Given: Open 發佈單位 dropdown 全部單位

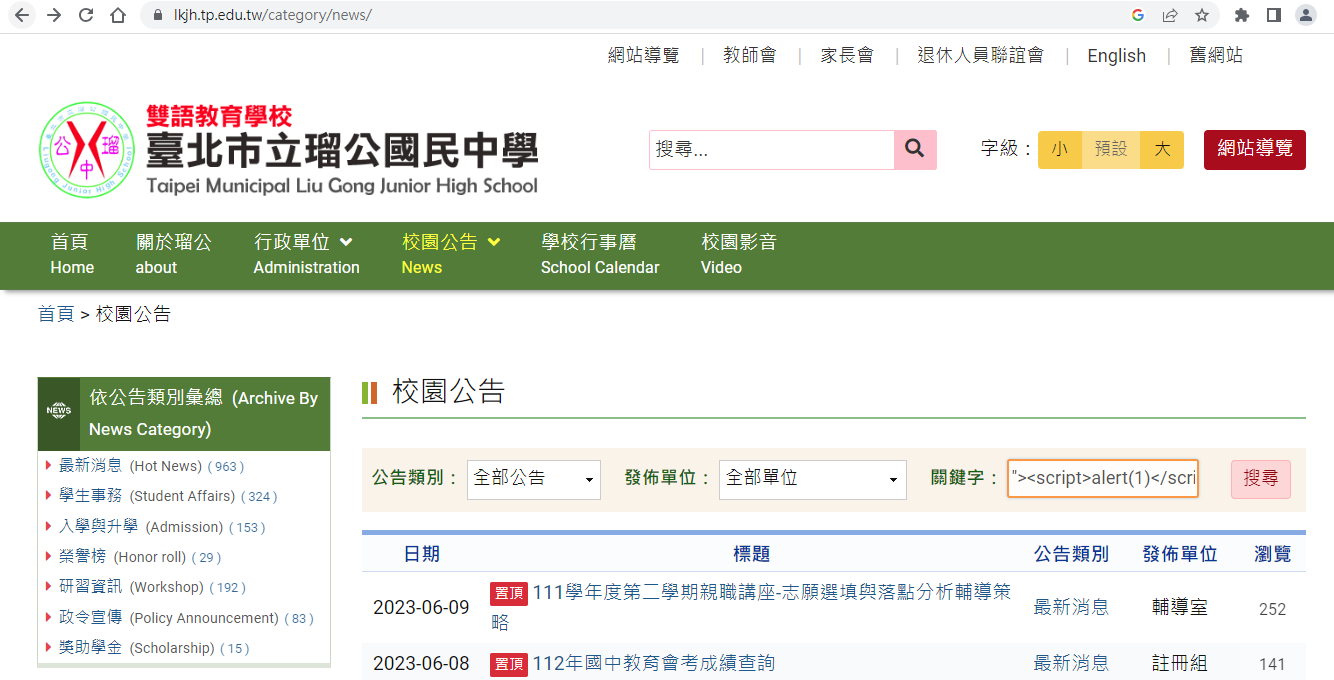Looking at the screenshot, I should click(x=813, y=479).
